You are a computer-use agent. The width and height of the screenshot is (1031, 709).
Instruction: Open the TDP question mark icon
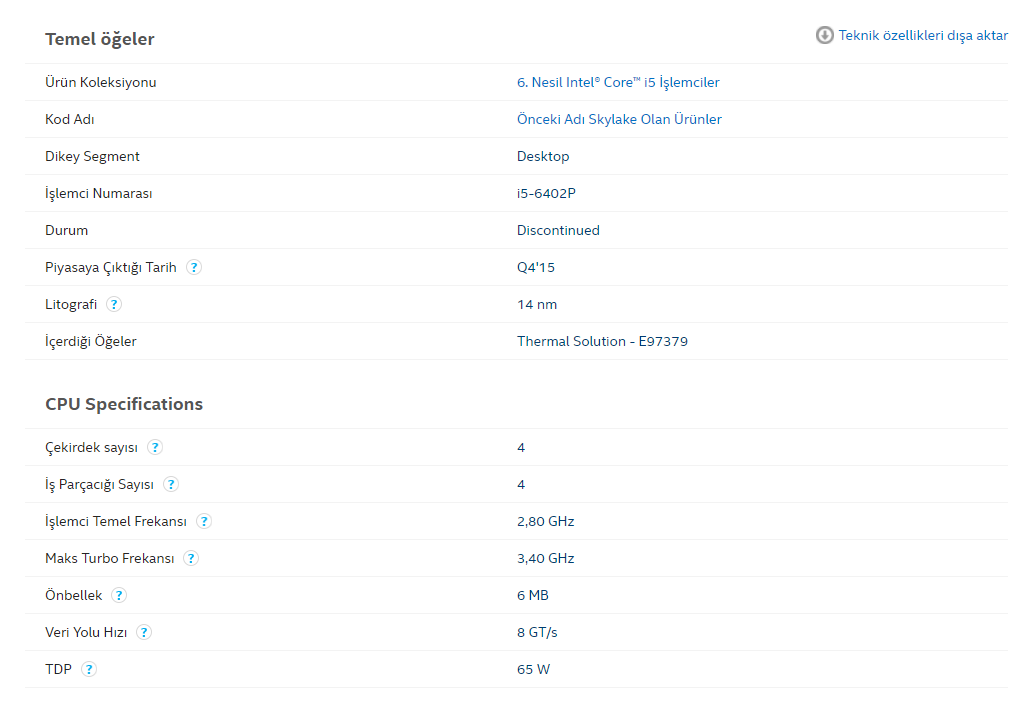(89, 669)
